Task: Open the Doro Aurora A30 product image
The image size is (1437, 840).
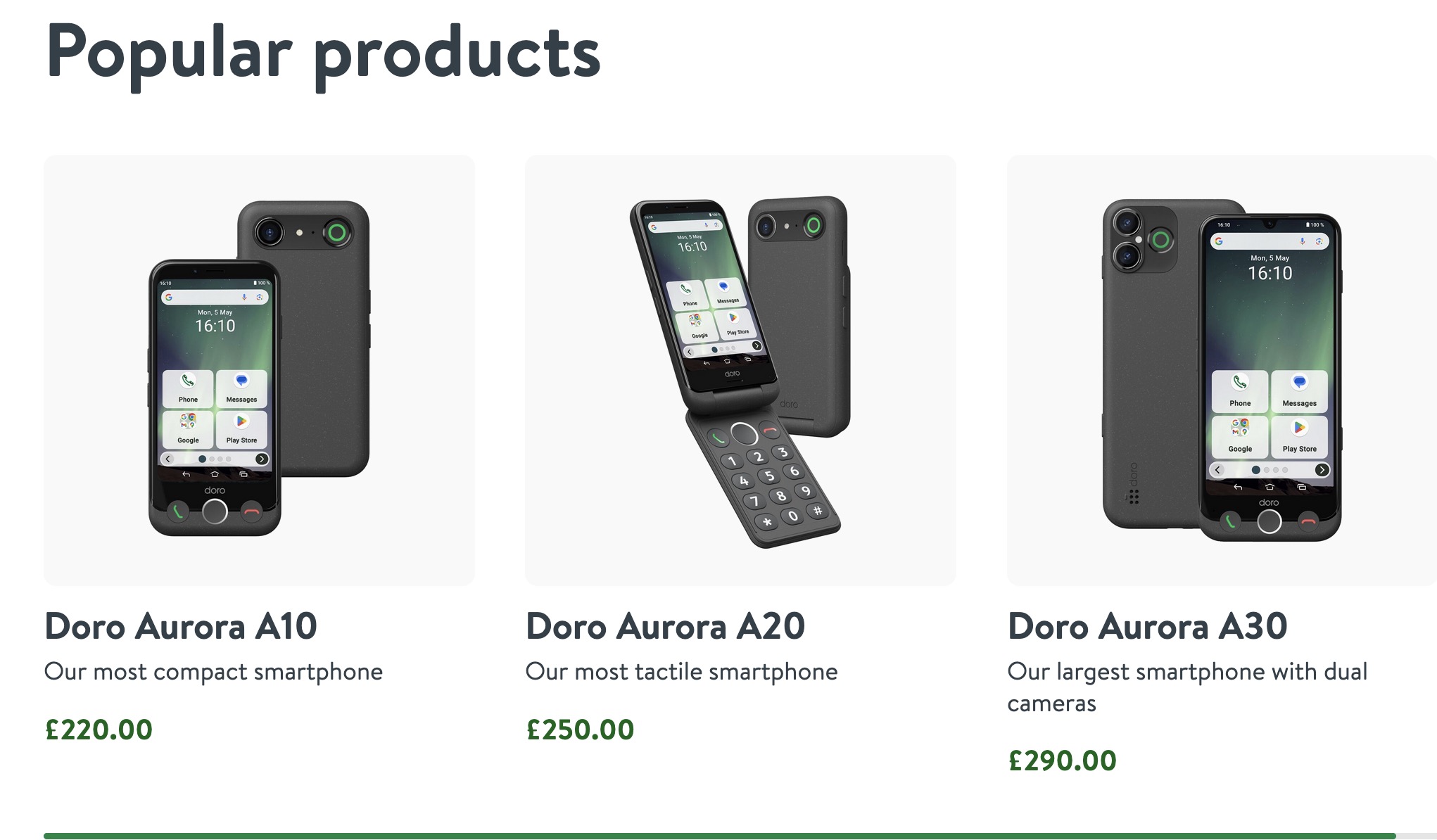Action: click(x=1222, y=370)
